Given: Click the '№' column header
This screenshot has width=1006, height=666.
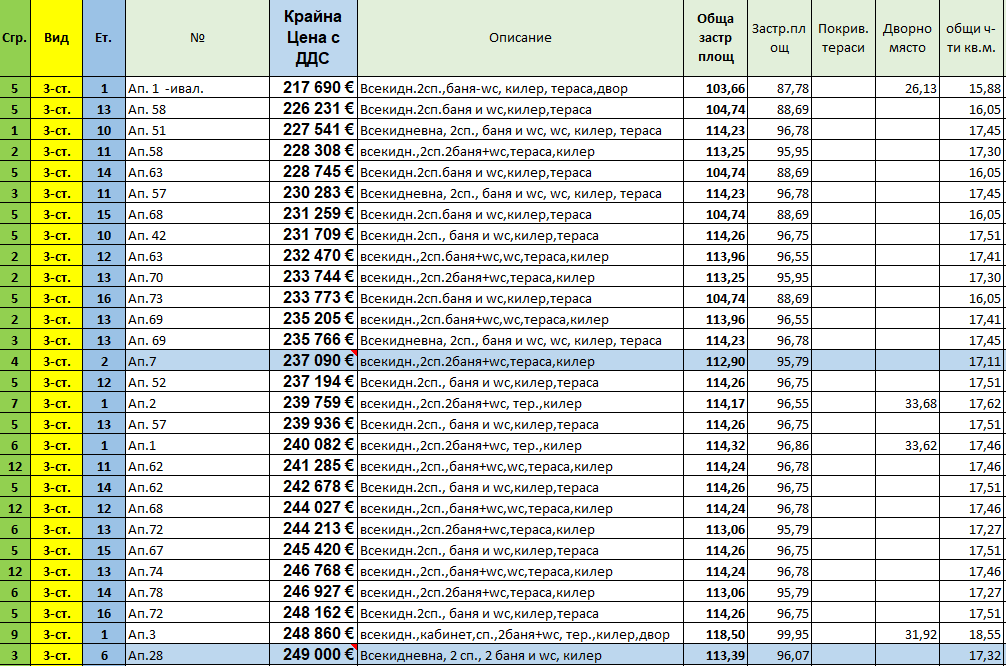Looking at the screenshot, I should click(198, 38).
